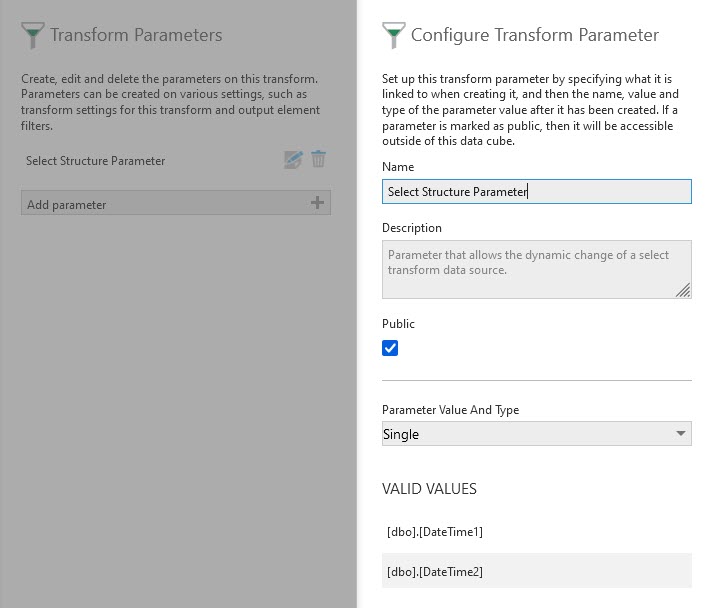Click the Configure Transform Parameter heading
The height and width of the screenshot is (608, 714).
tap(535, 36)
